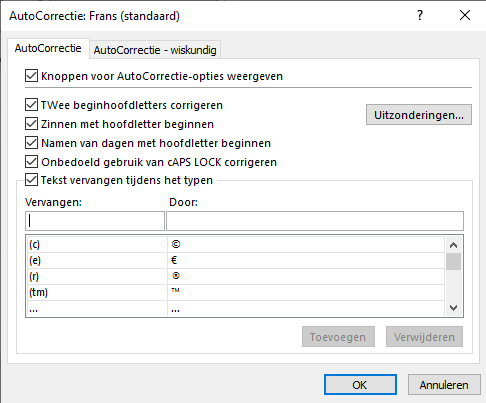Select the (c) copyright replacement row
This screenshot has width=486, height=403.
click(235, 244)
